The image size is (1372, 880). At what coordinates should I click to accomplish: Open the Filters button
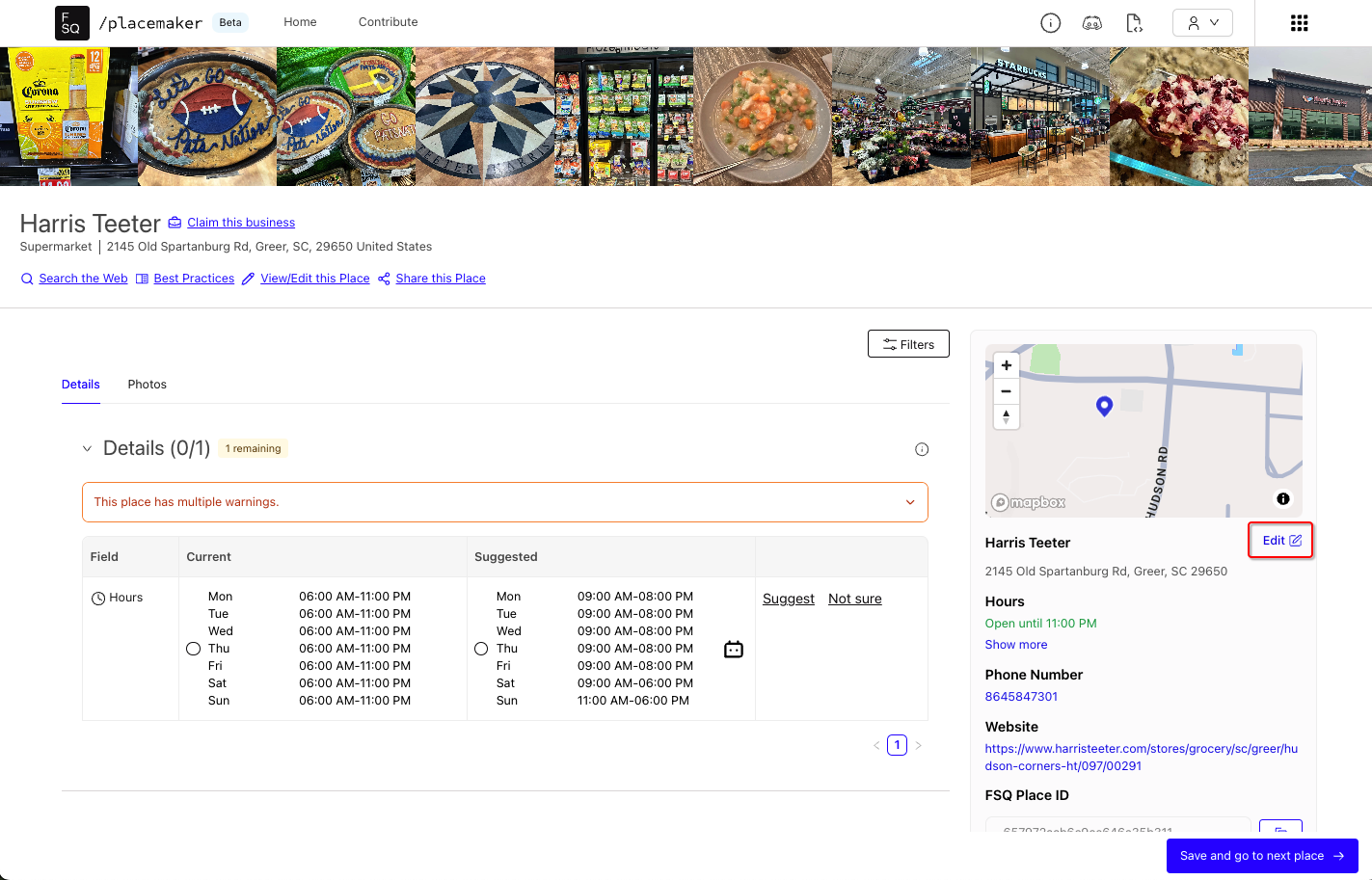[908, 344]
